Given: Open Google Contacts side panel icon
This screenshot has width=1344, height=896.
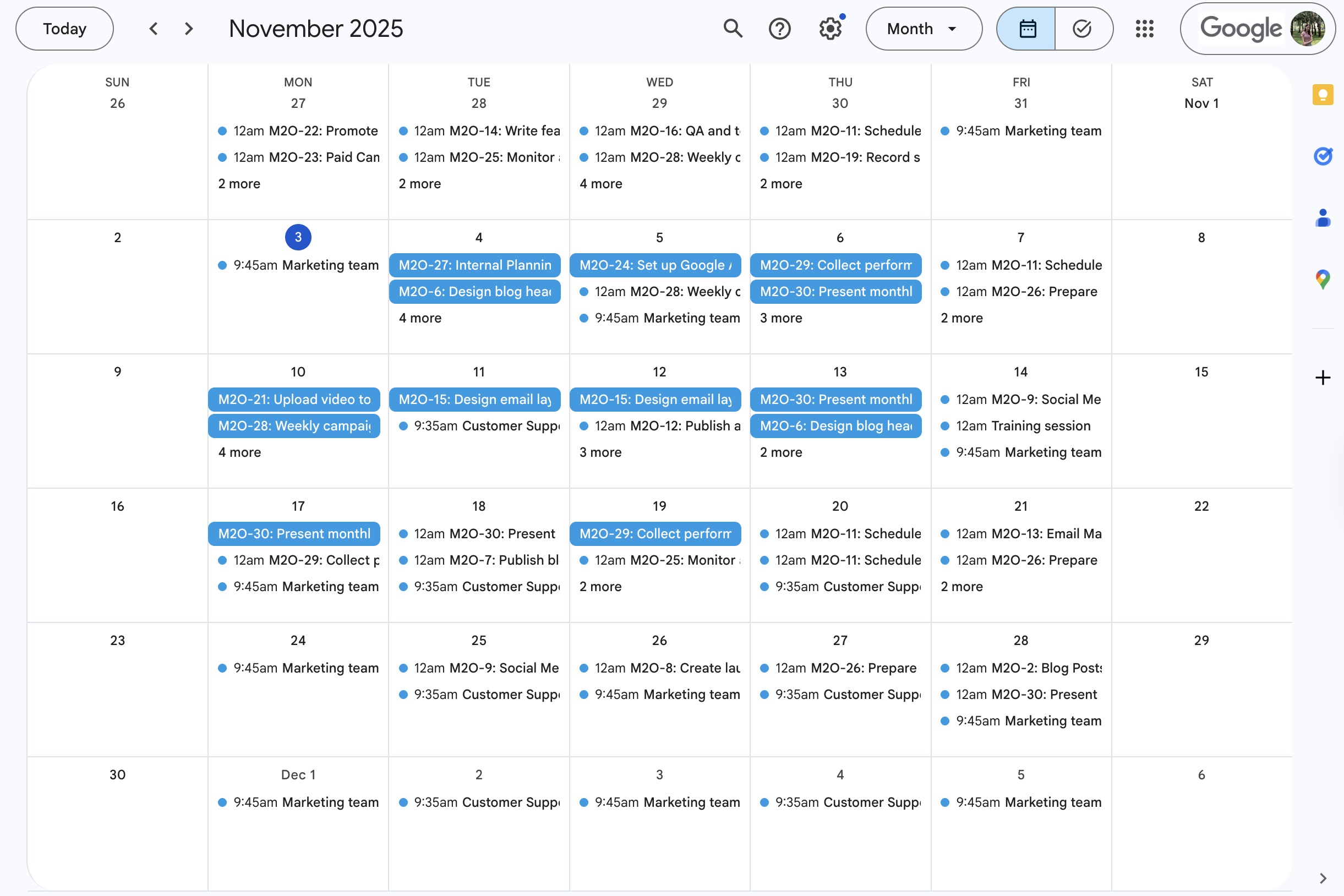Looking at the screenshot, I should pos(1323,218).
